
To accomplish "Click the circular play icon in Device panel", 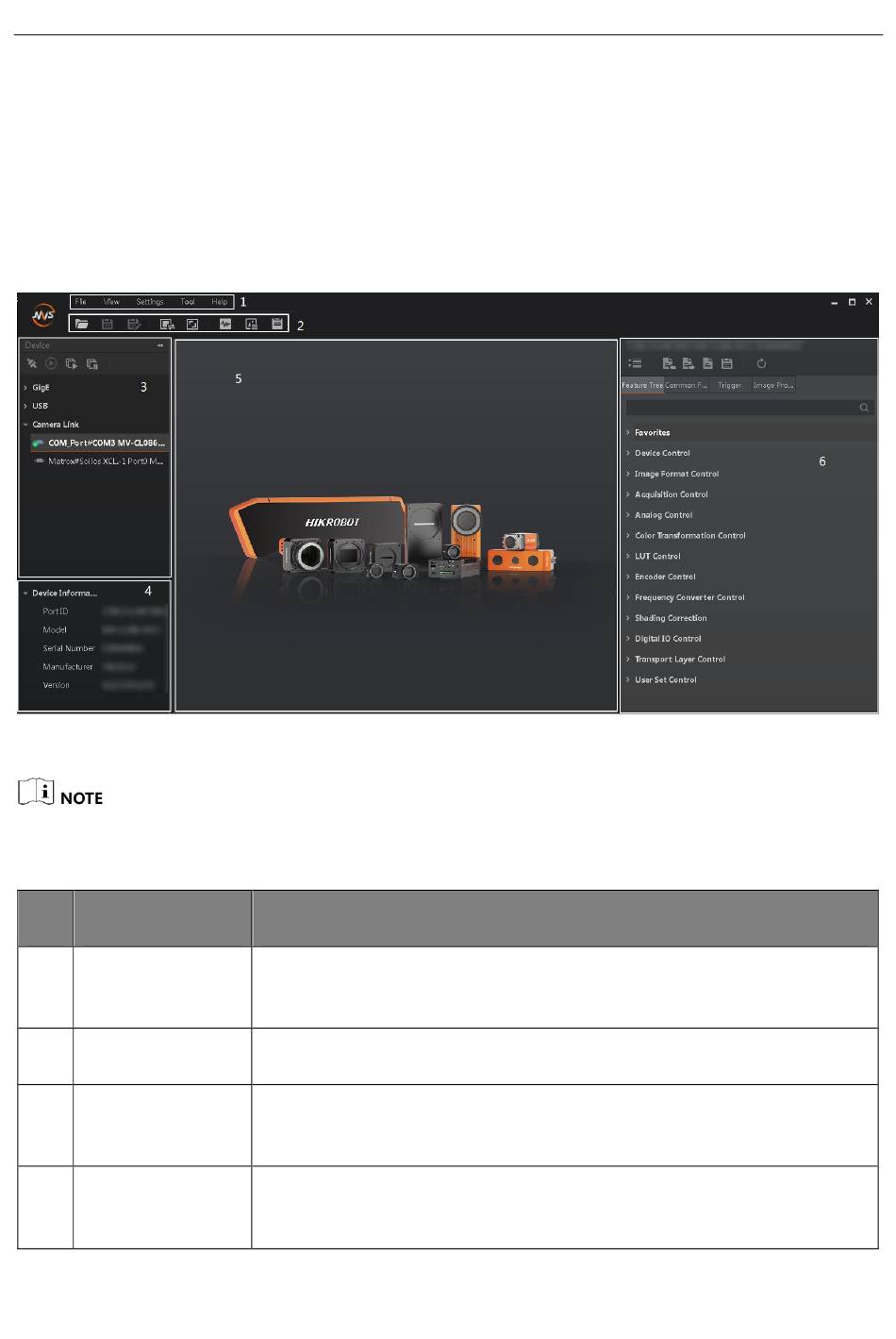I will click(x=52, y=363).
